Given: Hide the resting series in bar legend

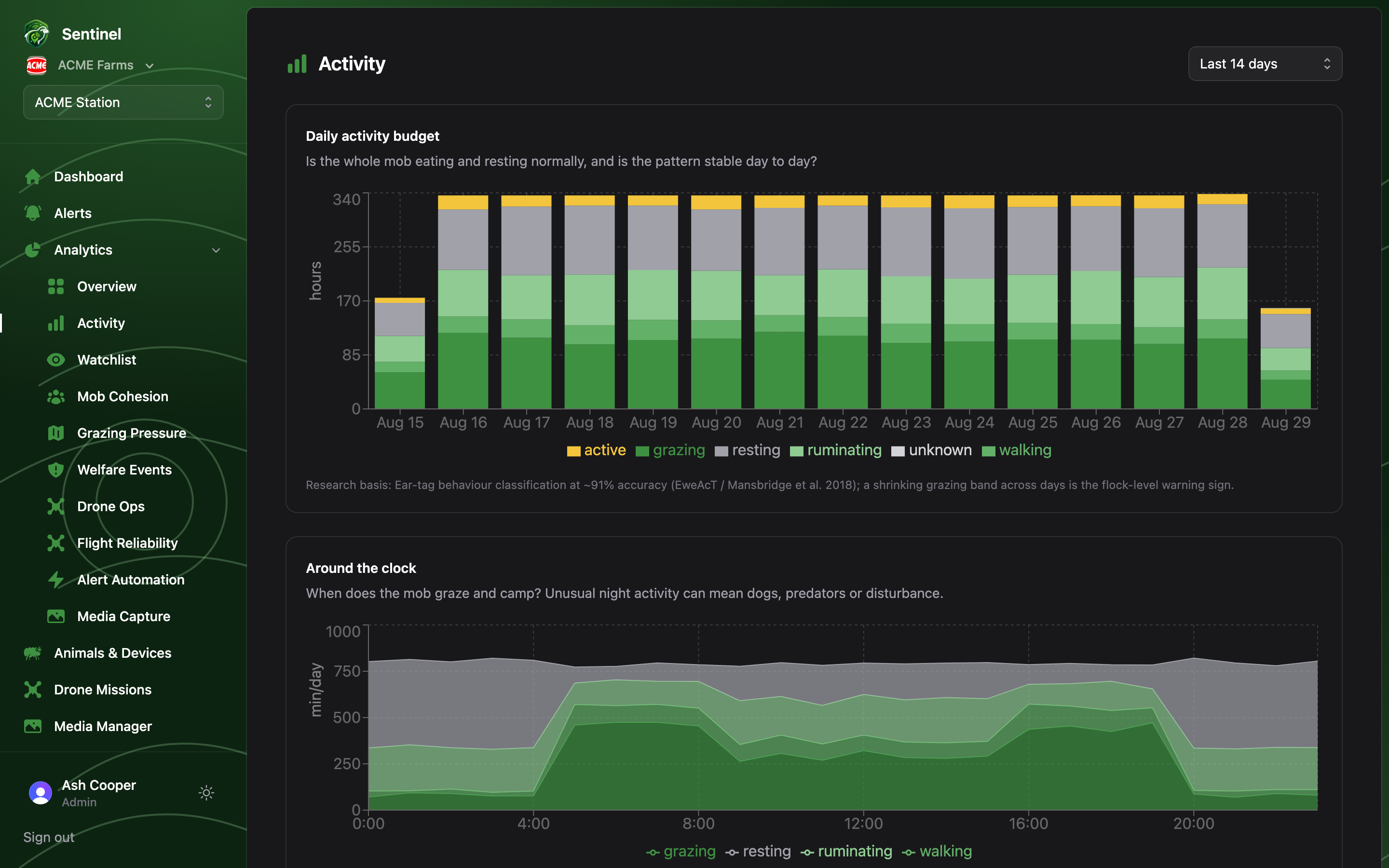Looking at the screenshot, I should pos(747,451).
